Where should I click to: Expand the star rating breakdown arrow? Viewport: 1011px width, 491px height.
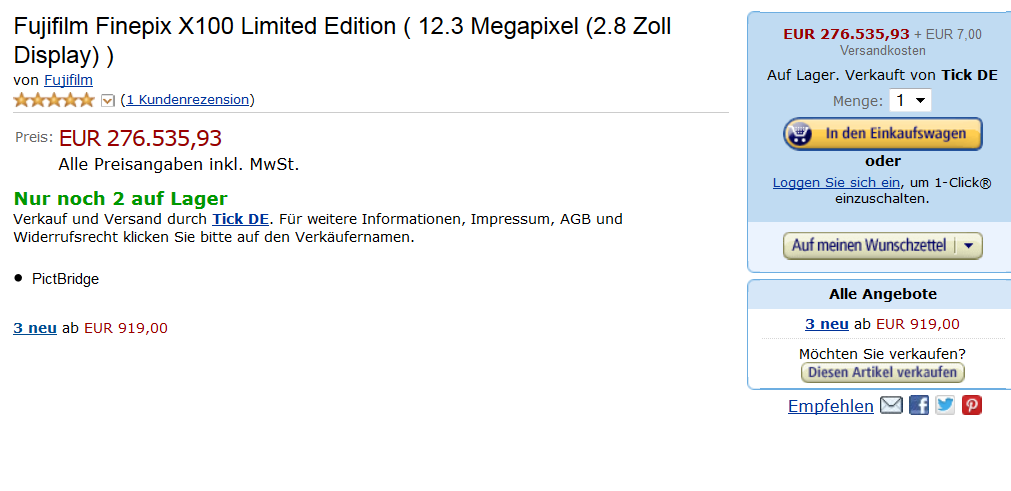(x=108, y=100)
